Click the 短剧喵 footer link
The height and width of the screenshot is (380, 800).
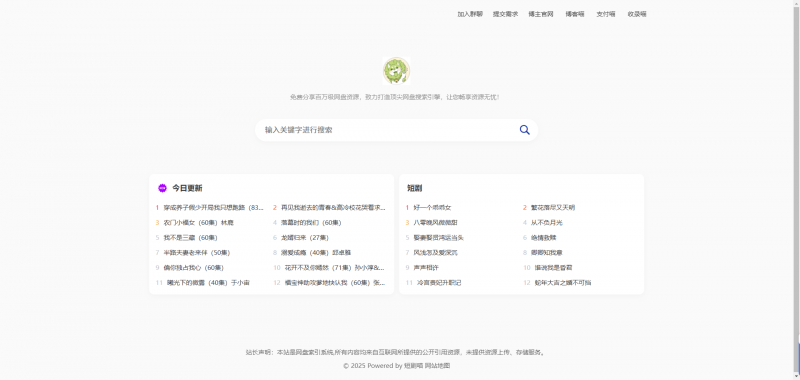pos(413,366)
